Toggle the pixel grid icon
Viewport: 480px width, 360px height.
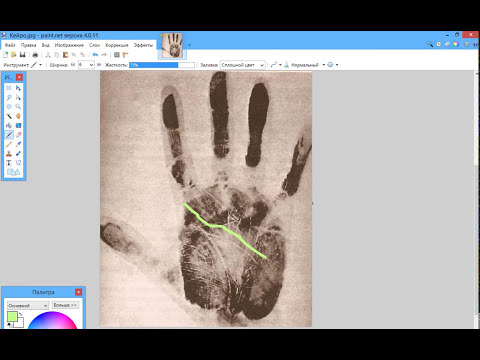click(x=117, y=55)
